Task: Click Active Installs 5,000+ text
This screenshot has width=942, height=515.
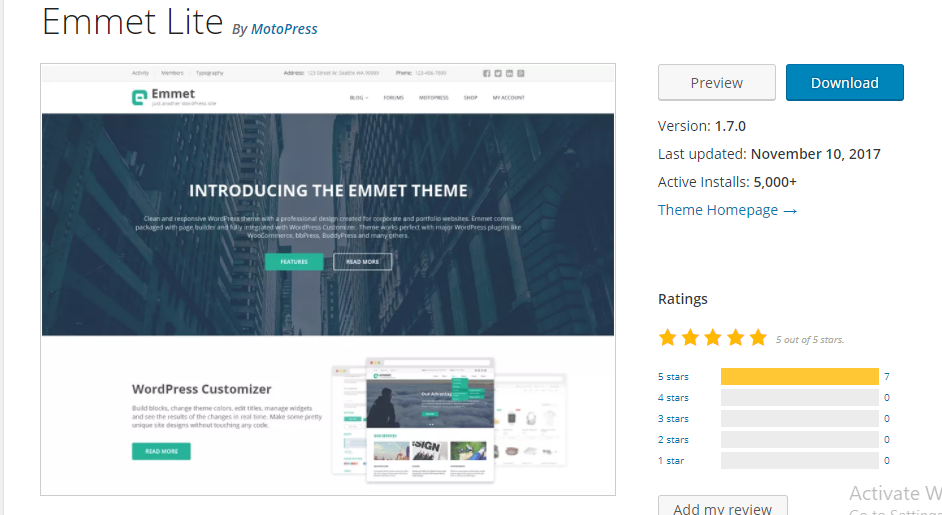Action: (x=727, y=182)
